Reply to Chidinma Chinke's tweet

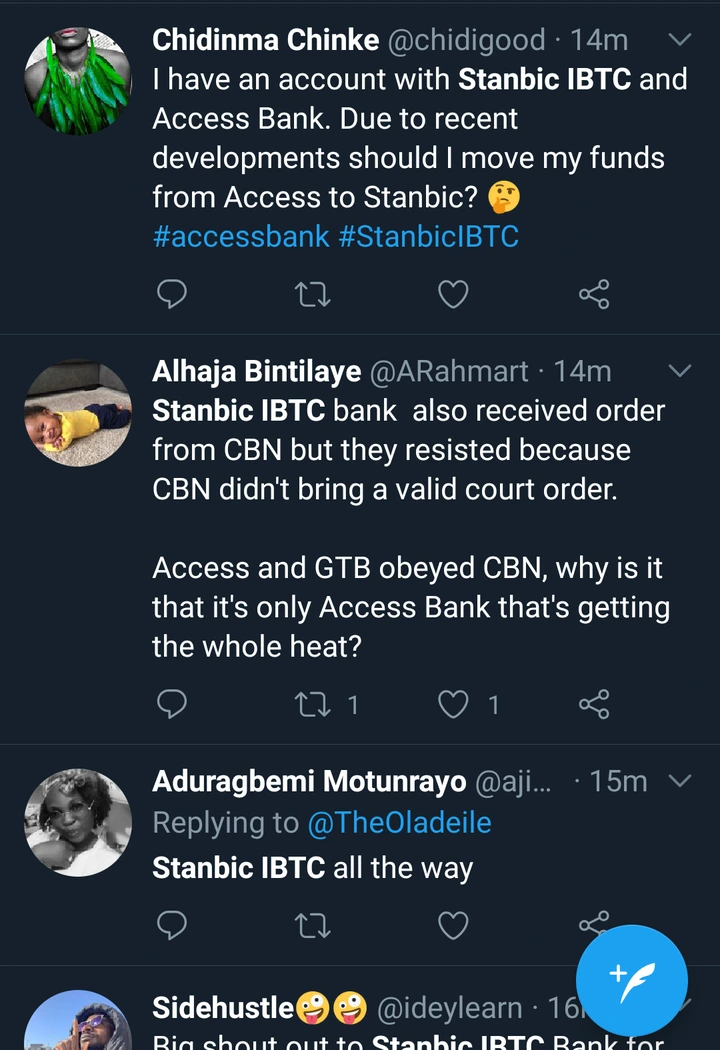point(173,294)
